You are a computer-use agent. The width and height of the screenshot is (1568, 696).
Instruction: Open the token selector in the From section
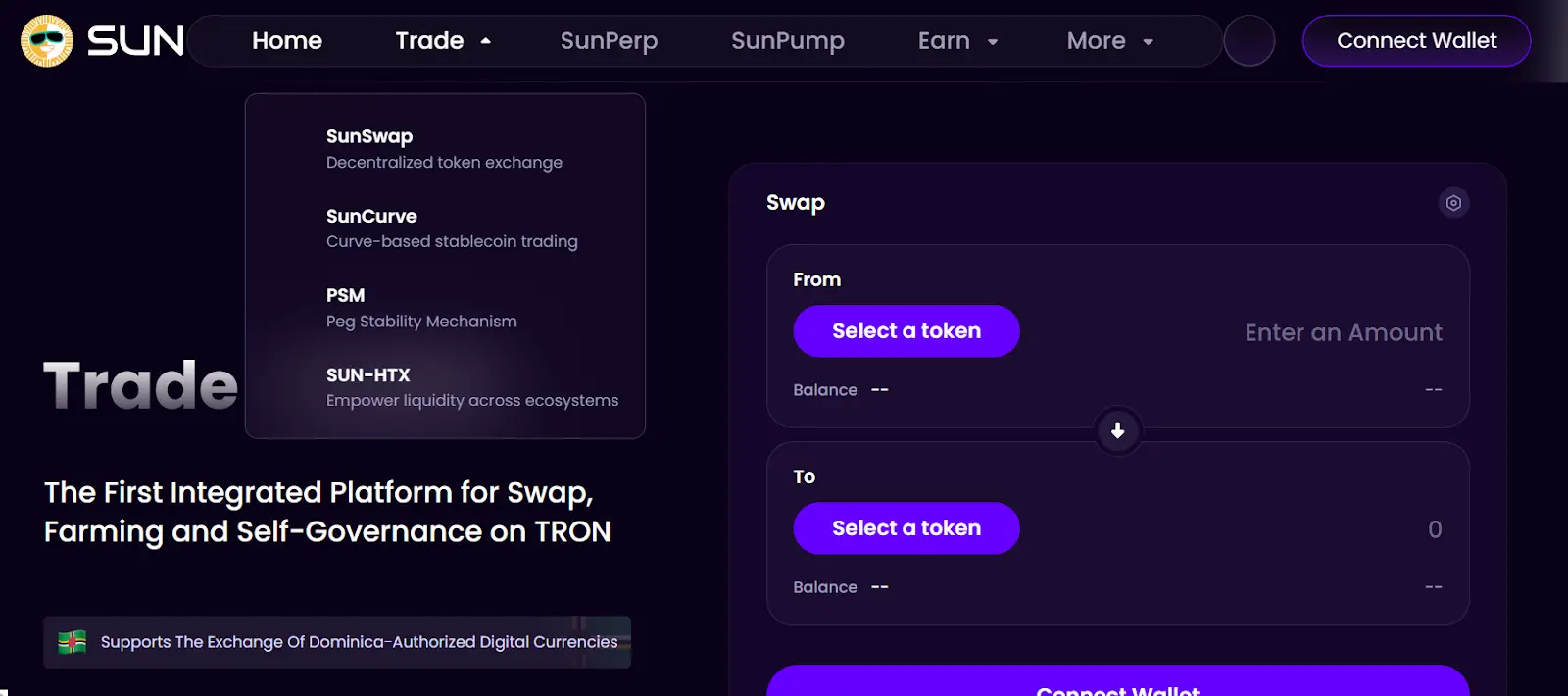point(906,330)
